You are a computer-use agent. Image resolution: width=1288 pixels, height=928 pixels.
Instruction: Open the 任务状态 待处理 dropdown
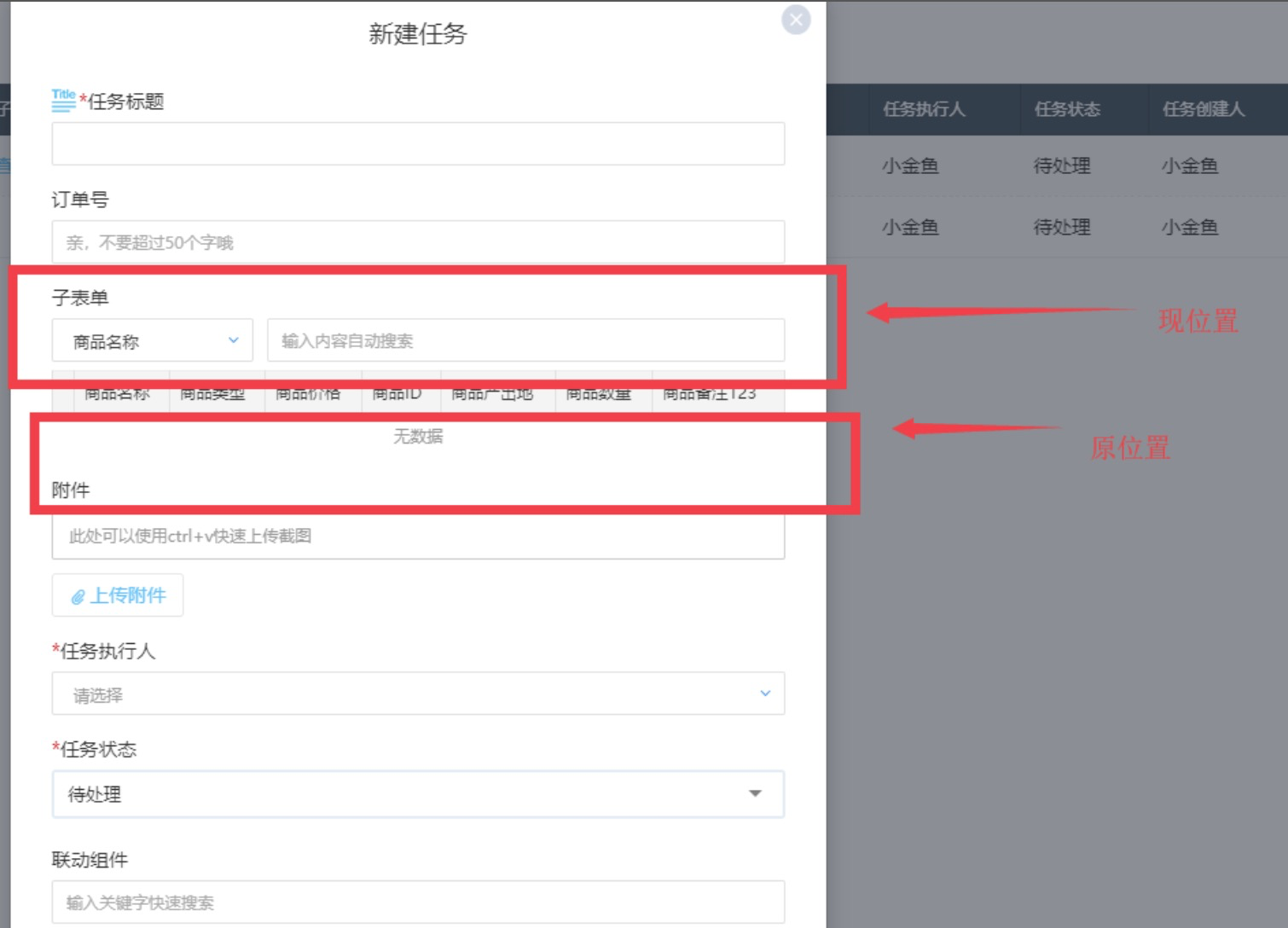418,794
